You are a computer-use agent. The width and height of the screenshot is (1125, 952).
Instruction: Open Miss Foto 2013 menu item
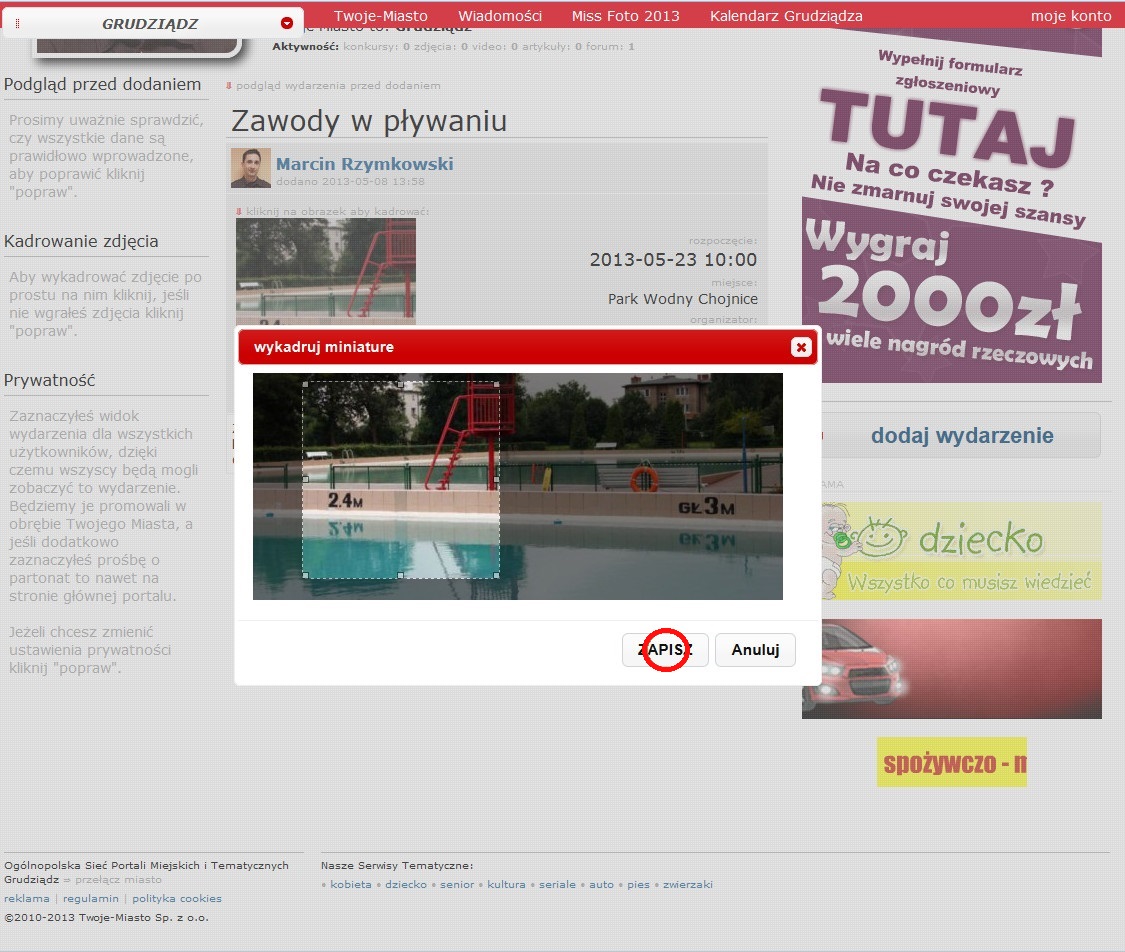(x=626, y=16)
